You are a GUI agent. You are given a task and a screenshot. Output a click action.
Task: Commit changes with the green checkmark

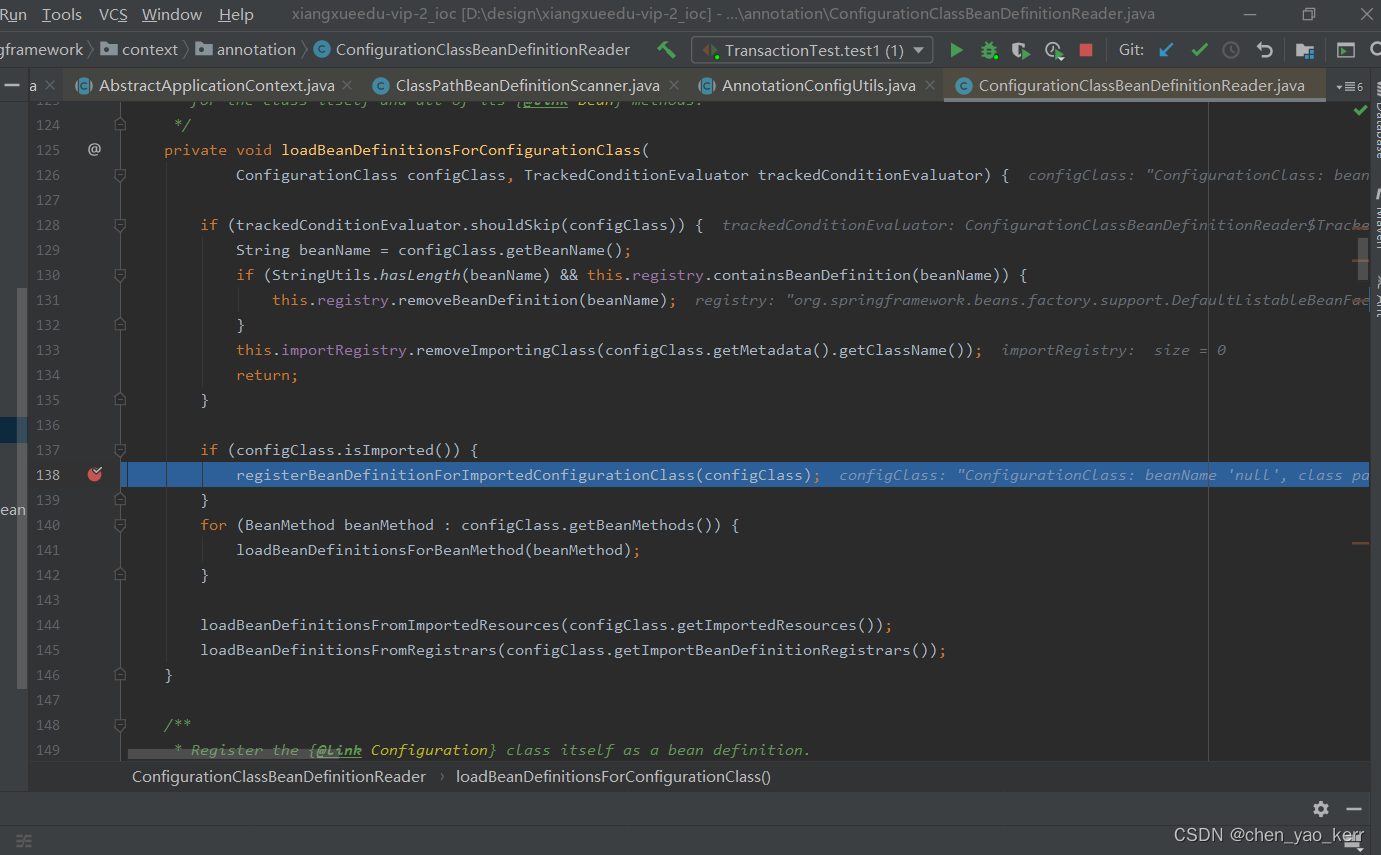1199,50
